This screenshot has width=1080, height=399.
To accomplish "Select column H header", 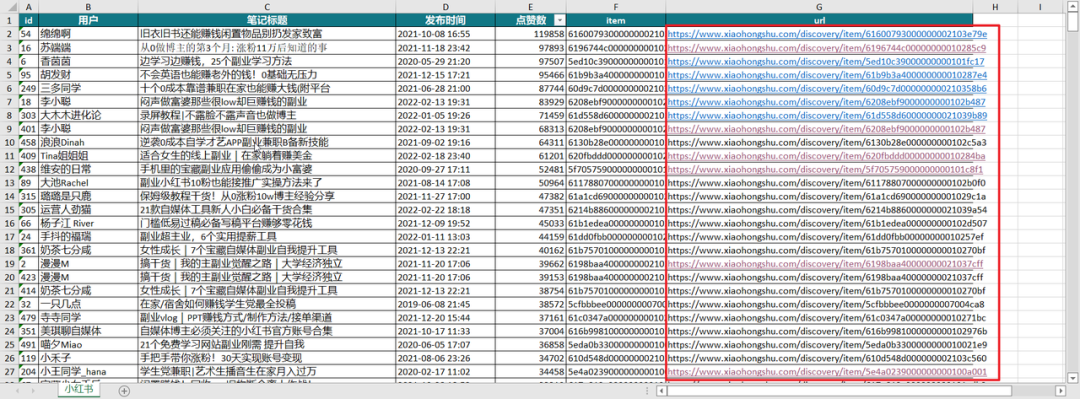I will click(x=995, y=6).
